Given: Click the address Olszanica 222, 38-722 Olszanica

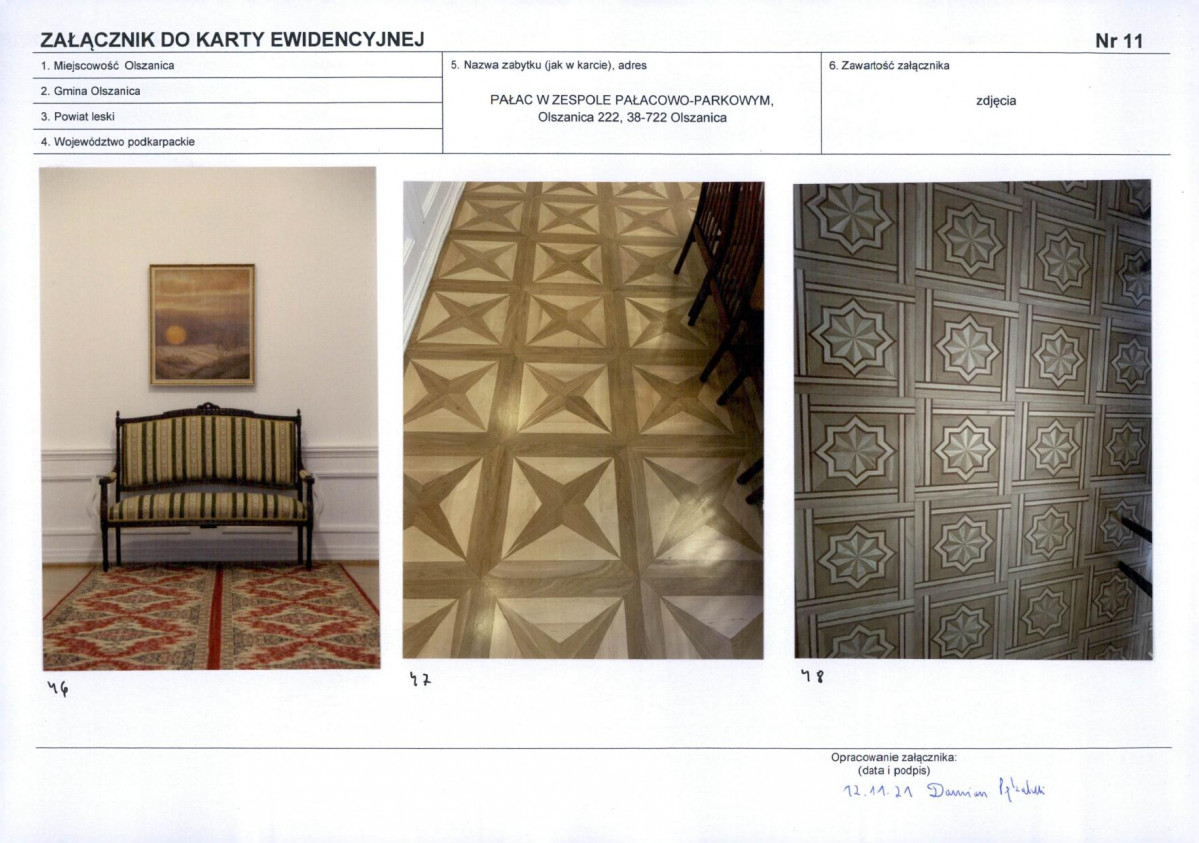Looking at the screenshot, I should [x=632, y=118].
